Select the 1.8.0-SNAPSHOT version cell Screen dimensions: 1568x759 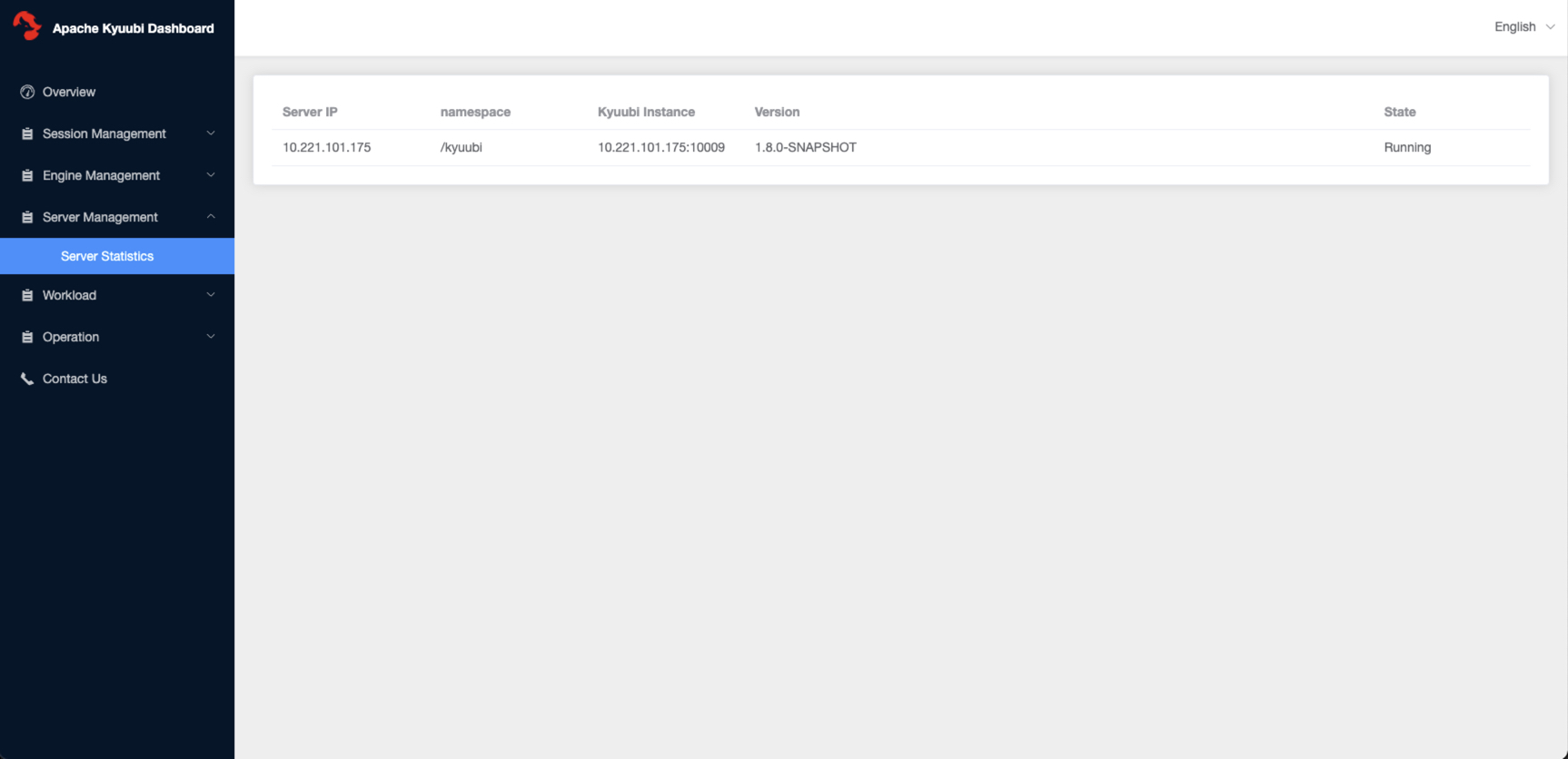[x=806, y=147]
